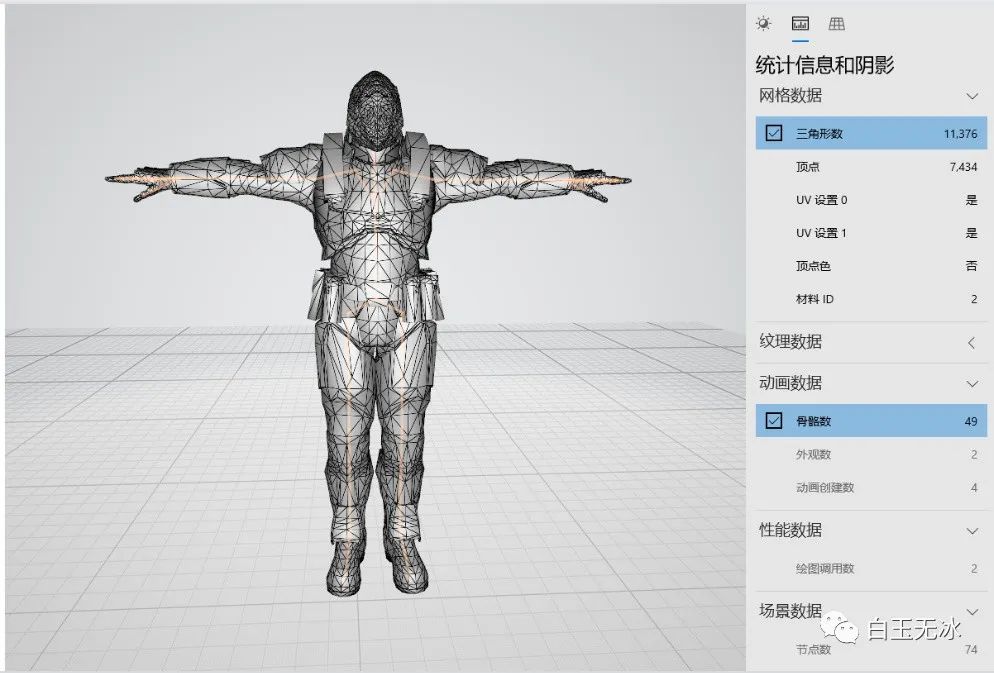Expand the 纹理数据 section

[972, 343]
